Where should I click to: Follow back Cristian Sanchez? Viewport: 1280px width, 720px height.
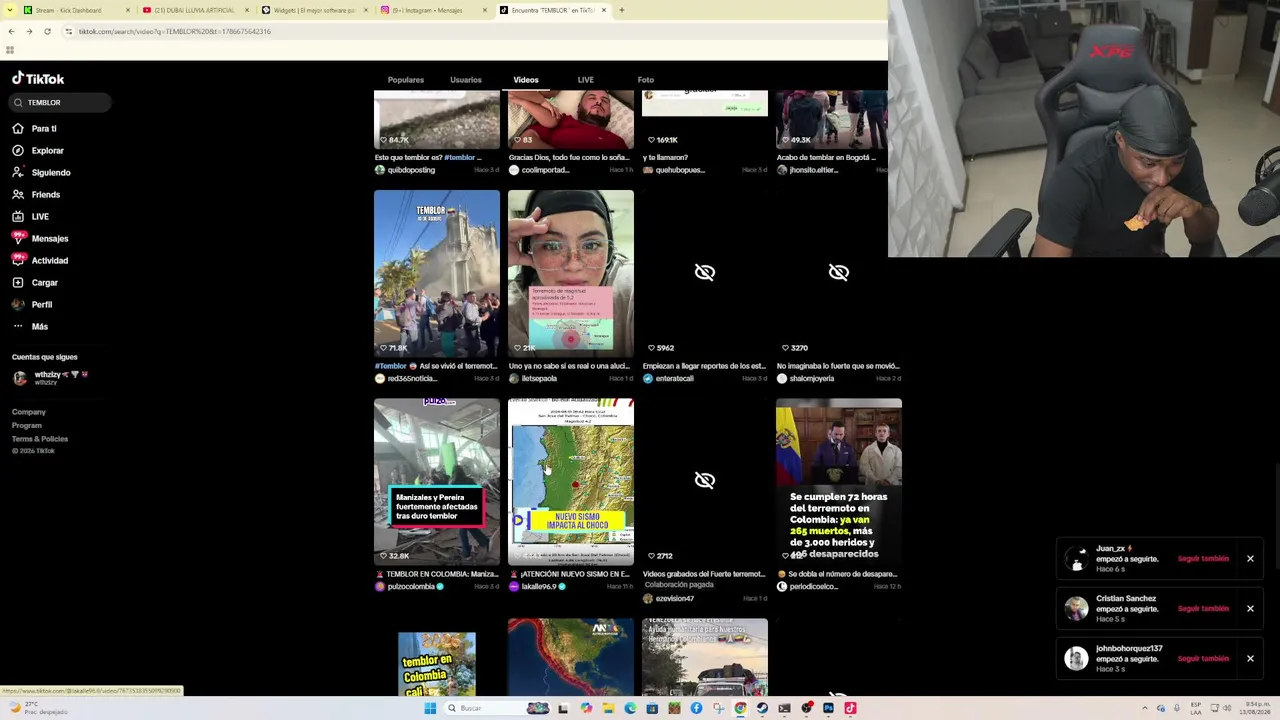coord(1203,609)
